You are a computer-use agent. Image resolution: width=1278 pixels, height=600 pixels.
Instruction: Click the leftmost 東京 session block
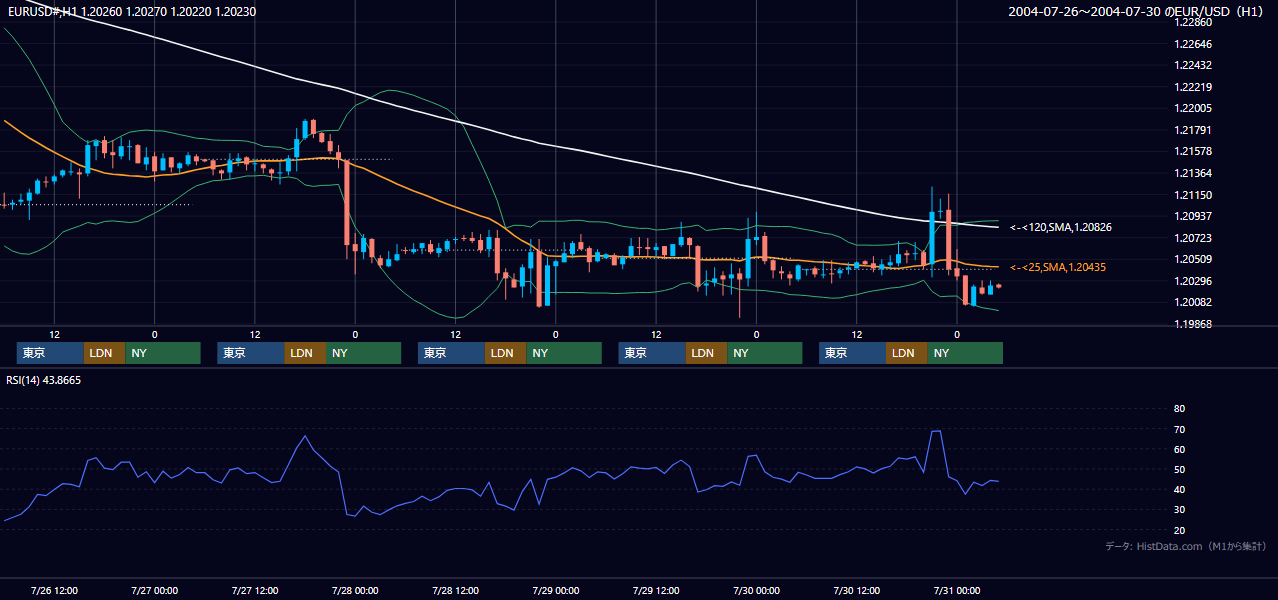pos(50,353)
